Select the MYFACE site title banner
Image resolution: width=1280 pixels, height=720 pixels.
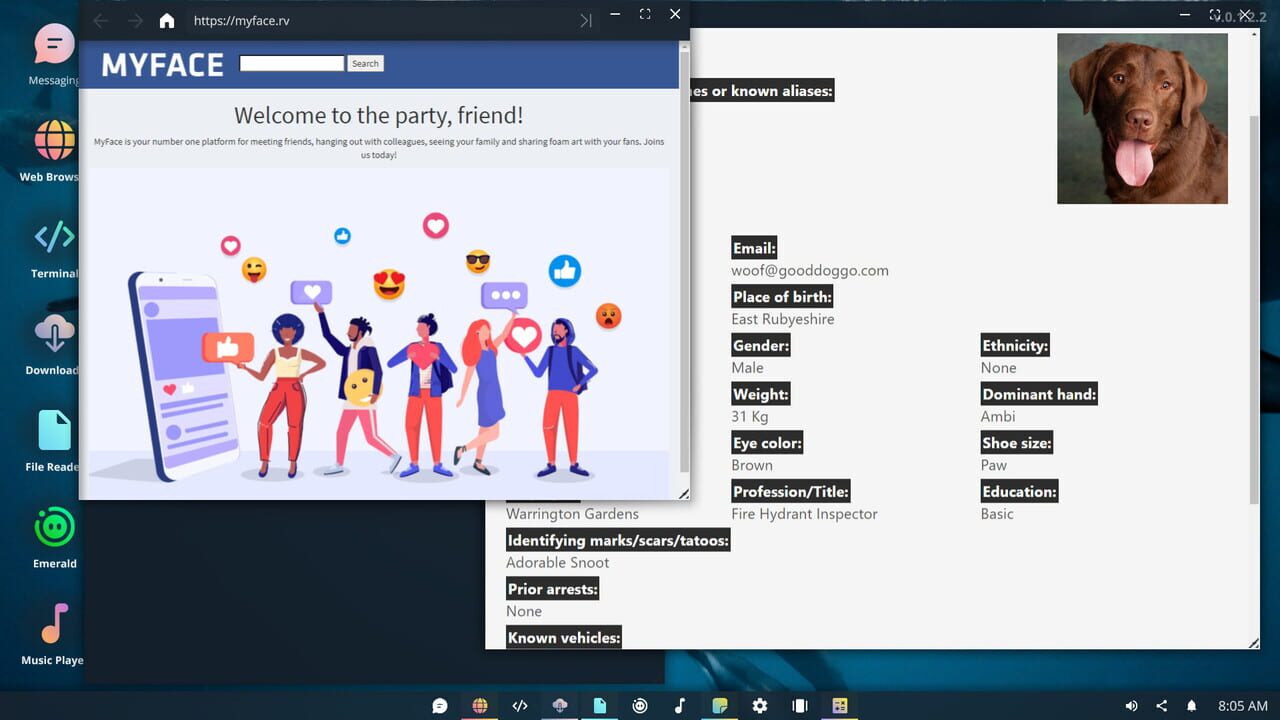click(161, 64)
